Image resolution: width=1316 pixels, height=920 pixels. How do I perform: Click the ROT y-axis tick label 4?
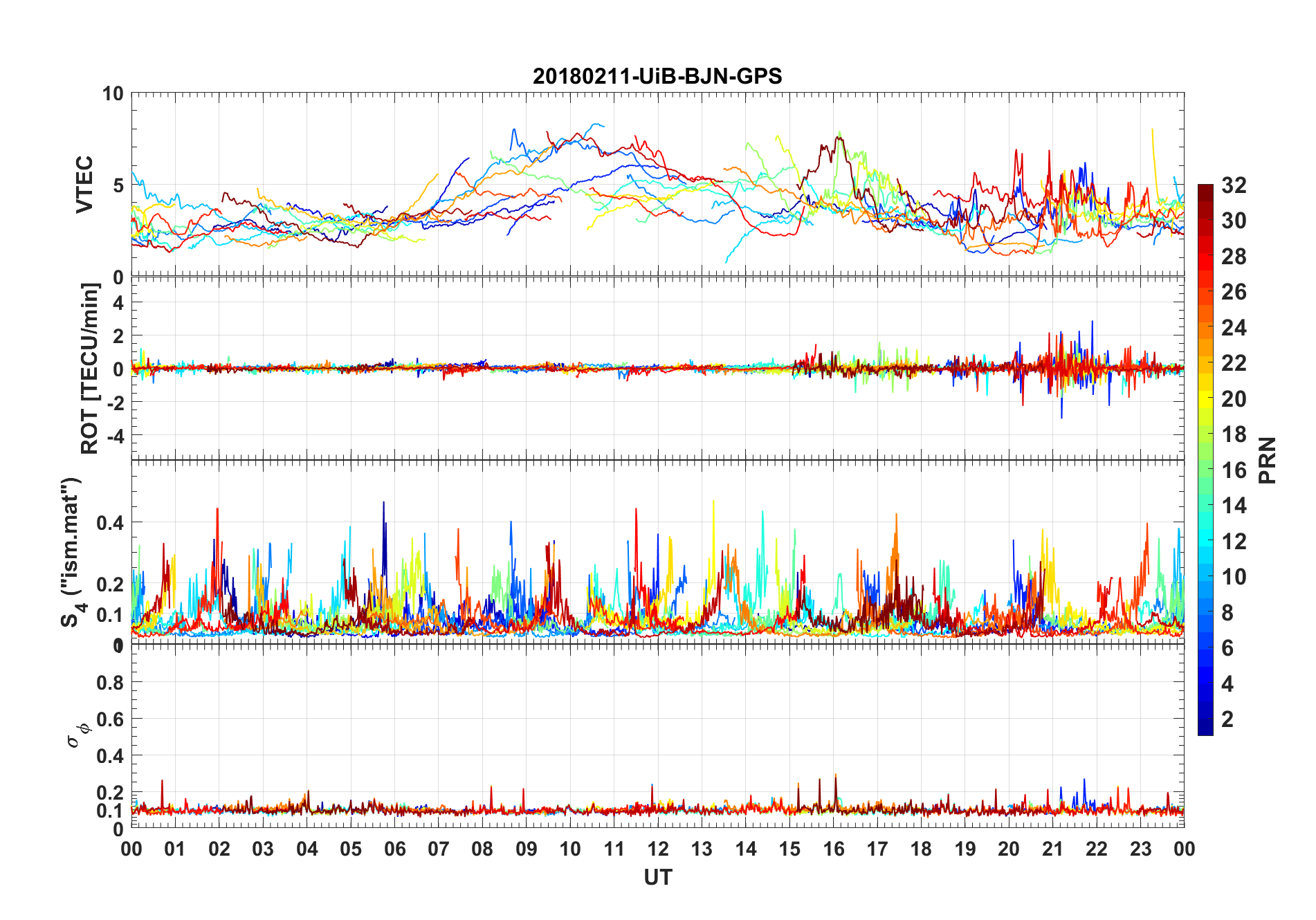pos(118,302)
